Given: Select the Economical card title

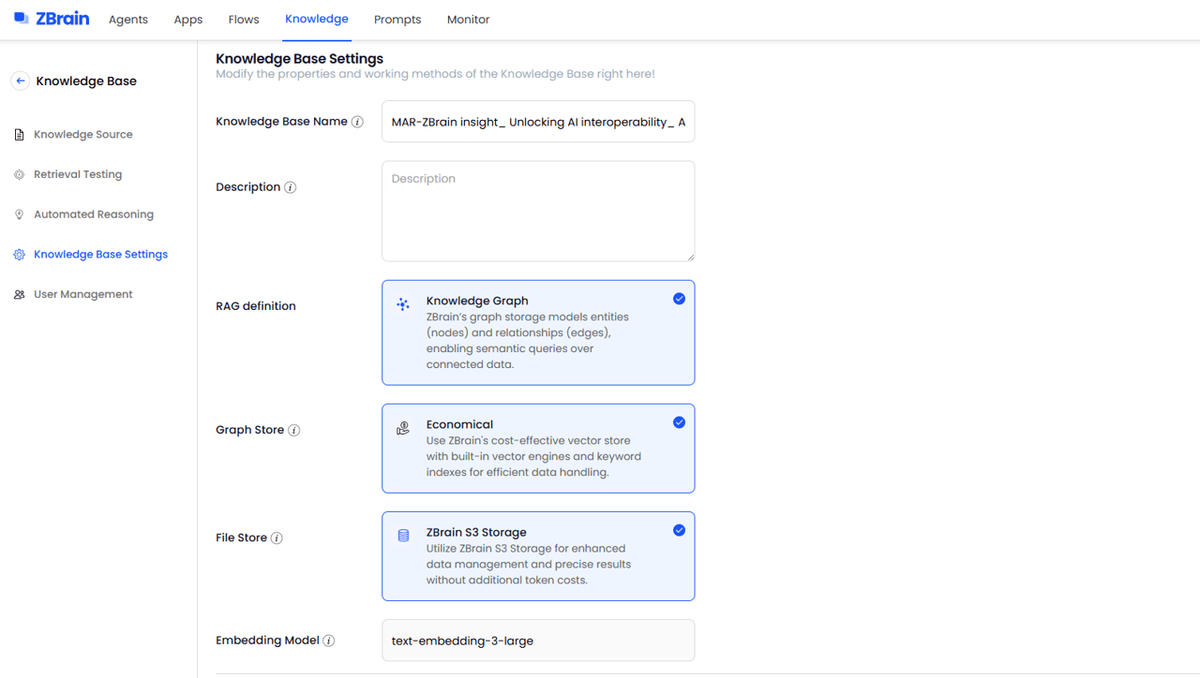Looking at the screenshot, I should click(460, 425).
